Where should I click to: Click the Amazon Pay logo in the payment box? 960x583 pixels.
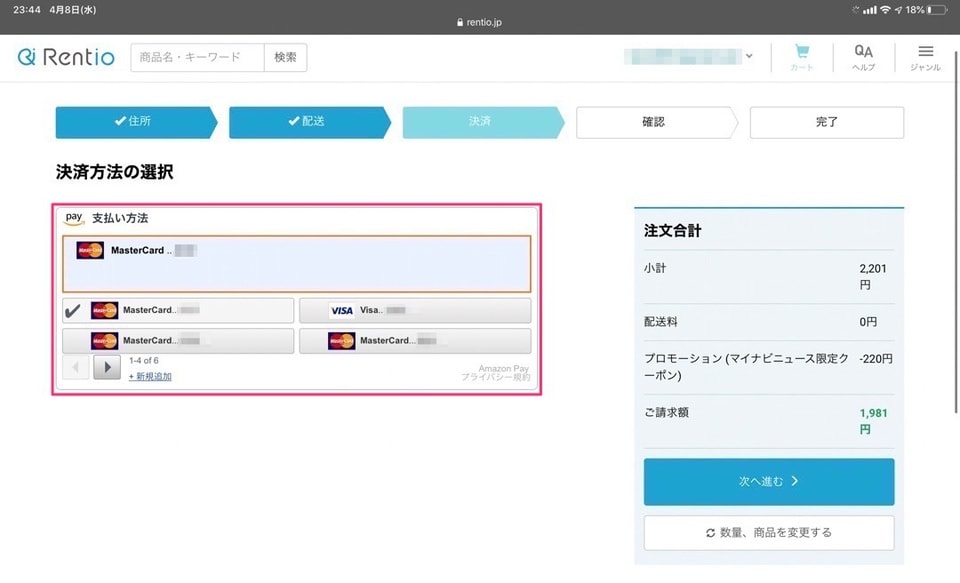[x=74, y=217]
